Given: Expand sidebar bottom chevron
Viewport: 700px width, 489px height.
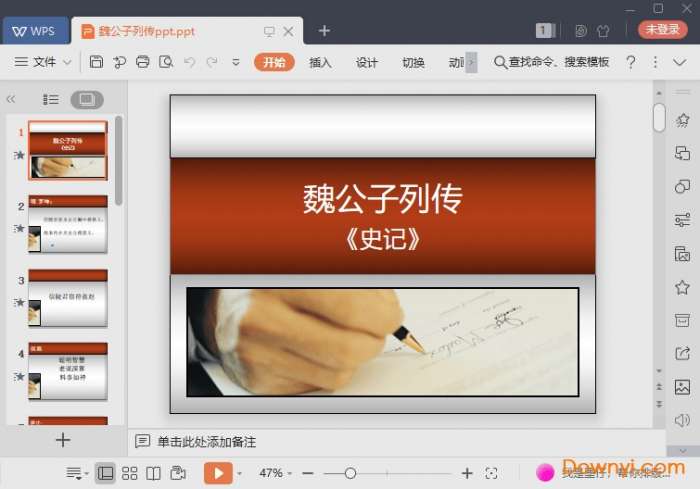Looking at the screenshot, I should coord(683,451).
